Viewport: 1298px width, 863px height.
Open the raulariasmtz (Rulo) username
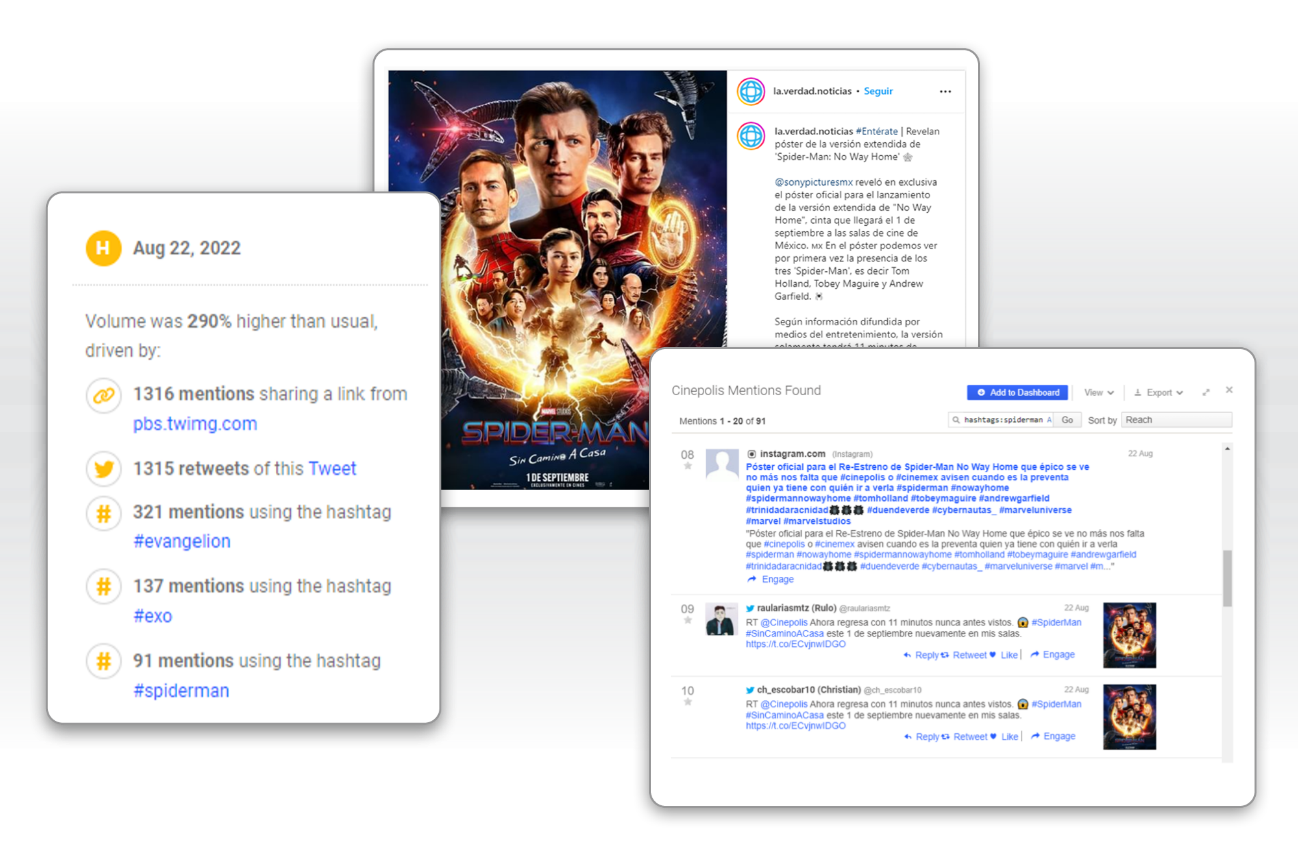[x=797, y=608]
